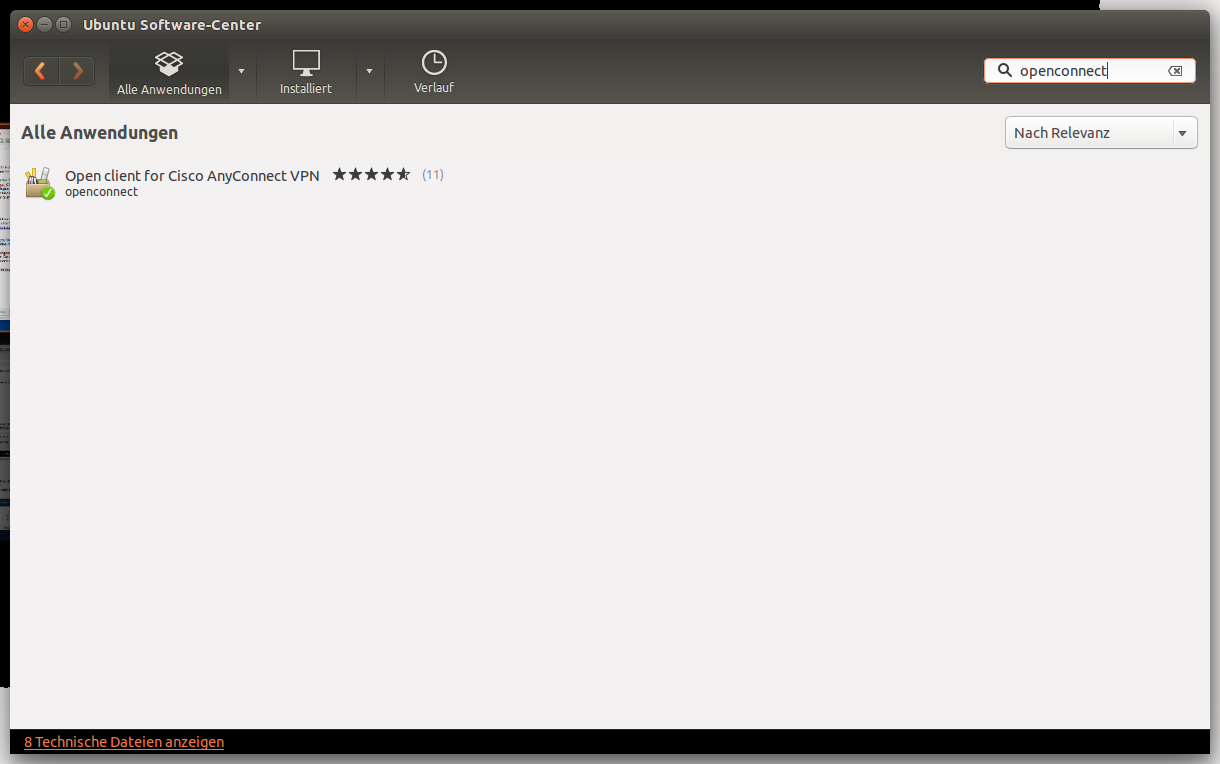1220x764 pixels.
Task: Click the (11) review count
Action: point(432,175)
